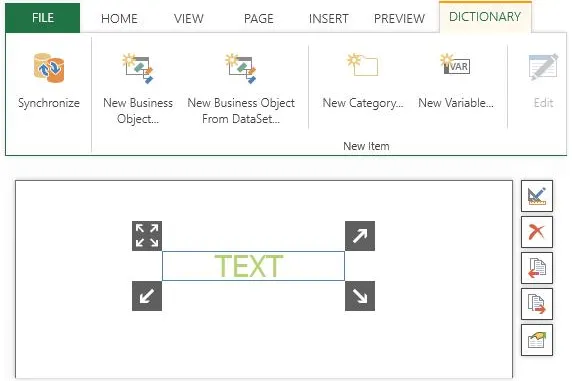Select the TEXT component box
The image size is (572, 381).
coord(254,266)
